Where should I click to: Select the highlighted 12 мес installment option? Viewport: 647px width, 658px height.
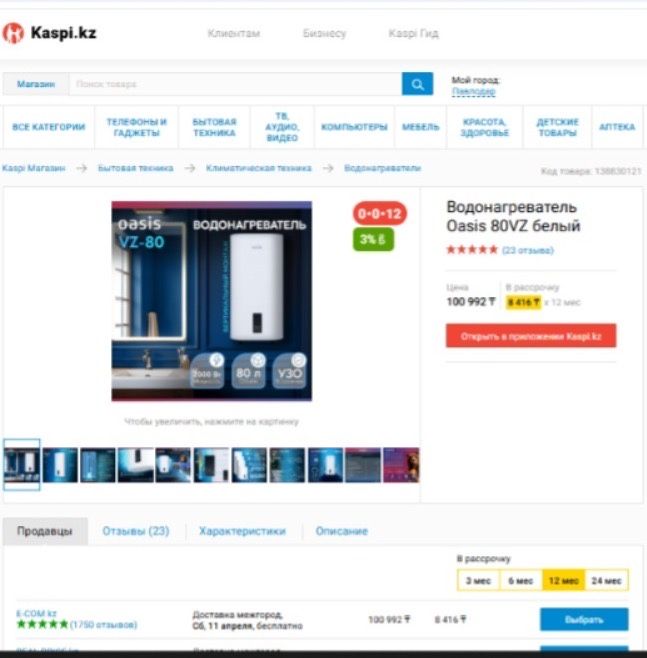pos(564,581)
